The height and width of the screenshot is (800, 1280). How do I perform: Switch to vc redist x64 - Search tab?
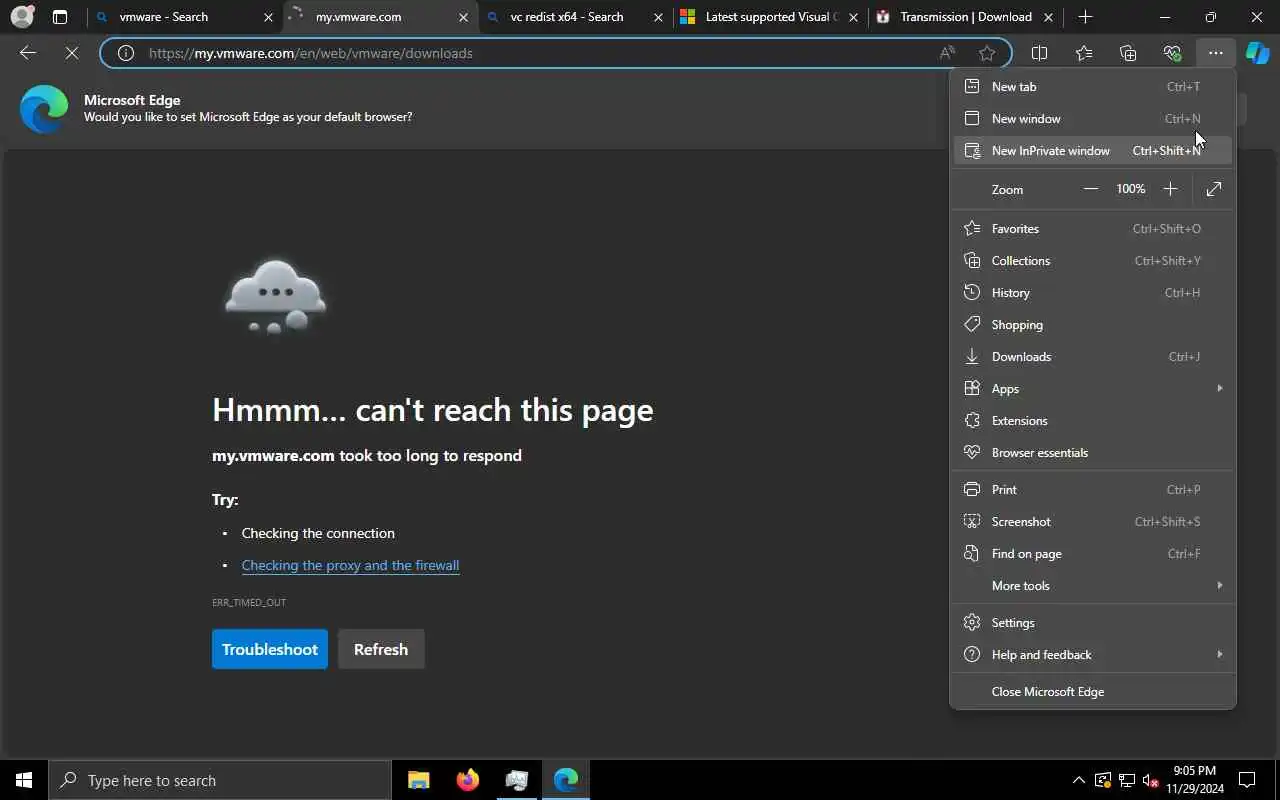(x=573, y=17)
